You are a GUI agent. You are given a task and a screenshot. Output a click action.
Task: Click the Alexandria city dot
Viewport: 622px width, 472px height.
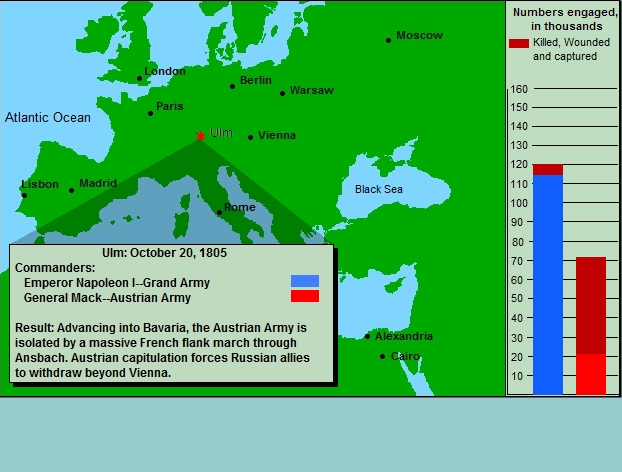pos(367,336)
